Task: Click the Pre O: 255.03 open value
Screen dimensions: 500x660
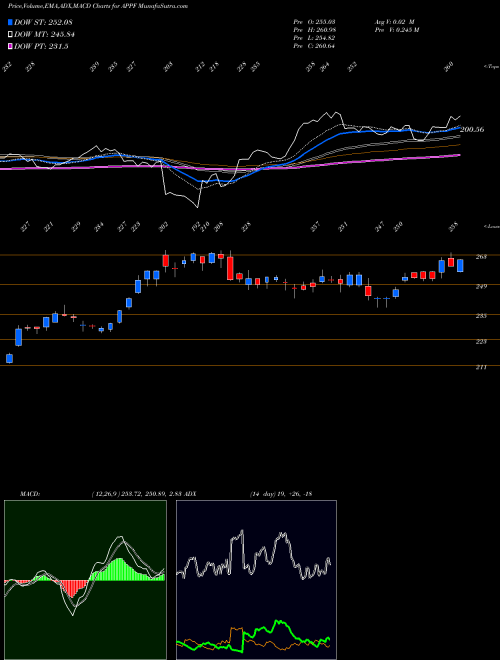Action: tap(314, 22)
